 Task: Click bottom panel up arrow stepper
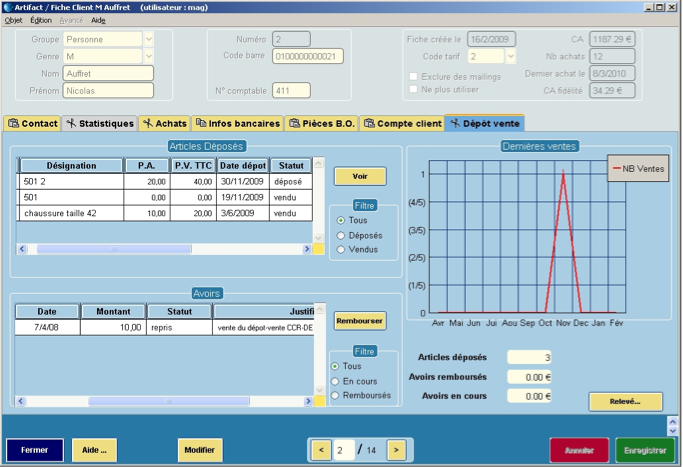point(672,422)
